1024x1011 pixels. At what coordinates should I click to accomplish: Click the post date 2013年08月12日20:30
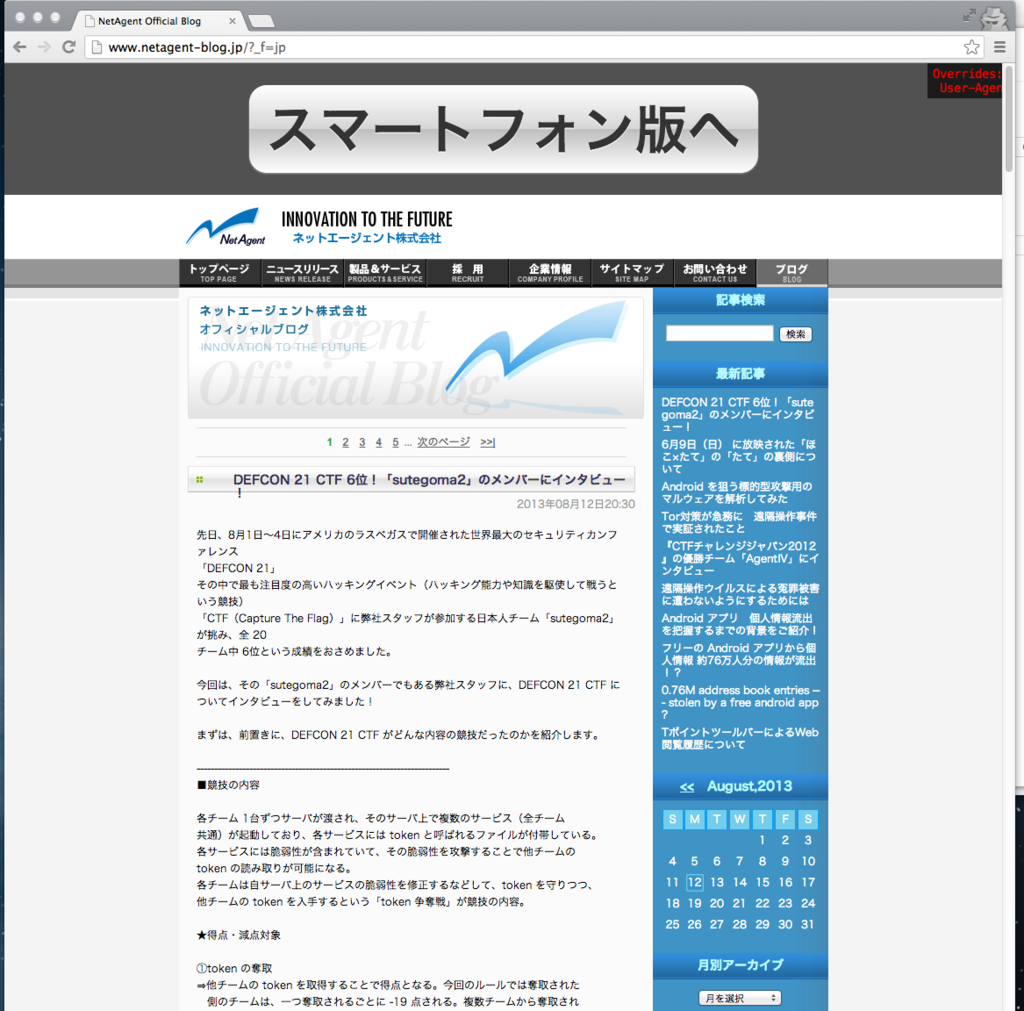pos(575,504)
